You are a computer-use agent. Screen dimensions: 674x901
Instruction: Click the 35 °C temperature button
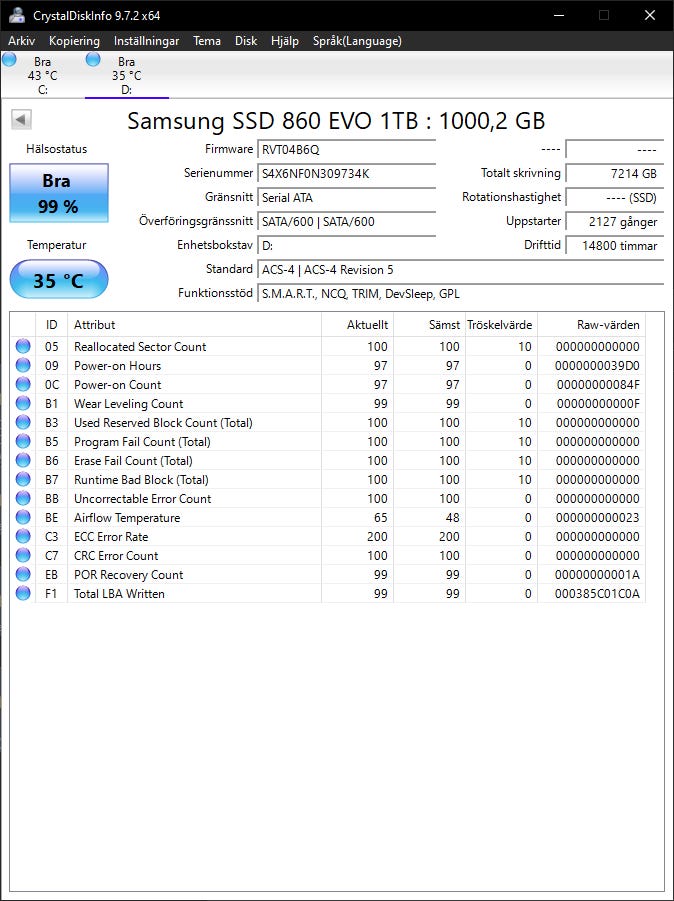59,280
